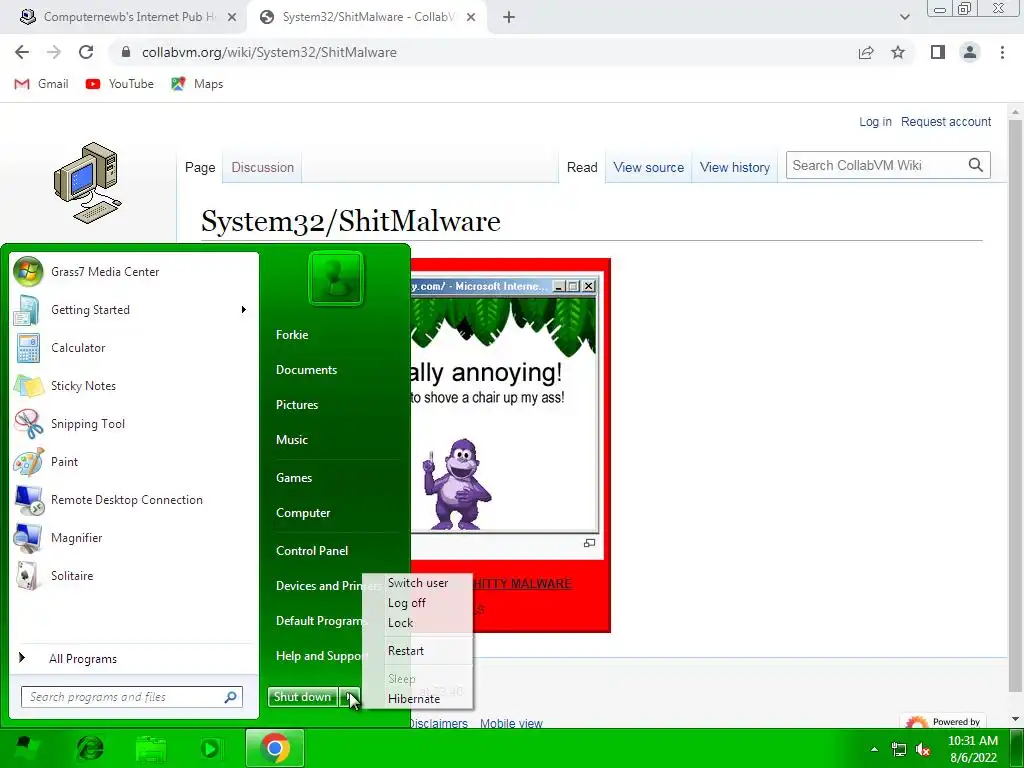This screenshot has height=768, width=1024.
Task: Open Documents in start menu
Action: pyautogui.click(x=306, y=370)
